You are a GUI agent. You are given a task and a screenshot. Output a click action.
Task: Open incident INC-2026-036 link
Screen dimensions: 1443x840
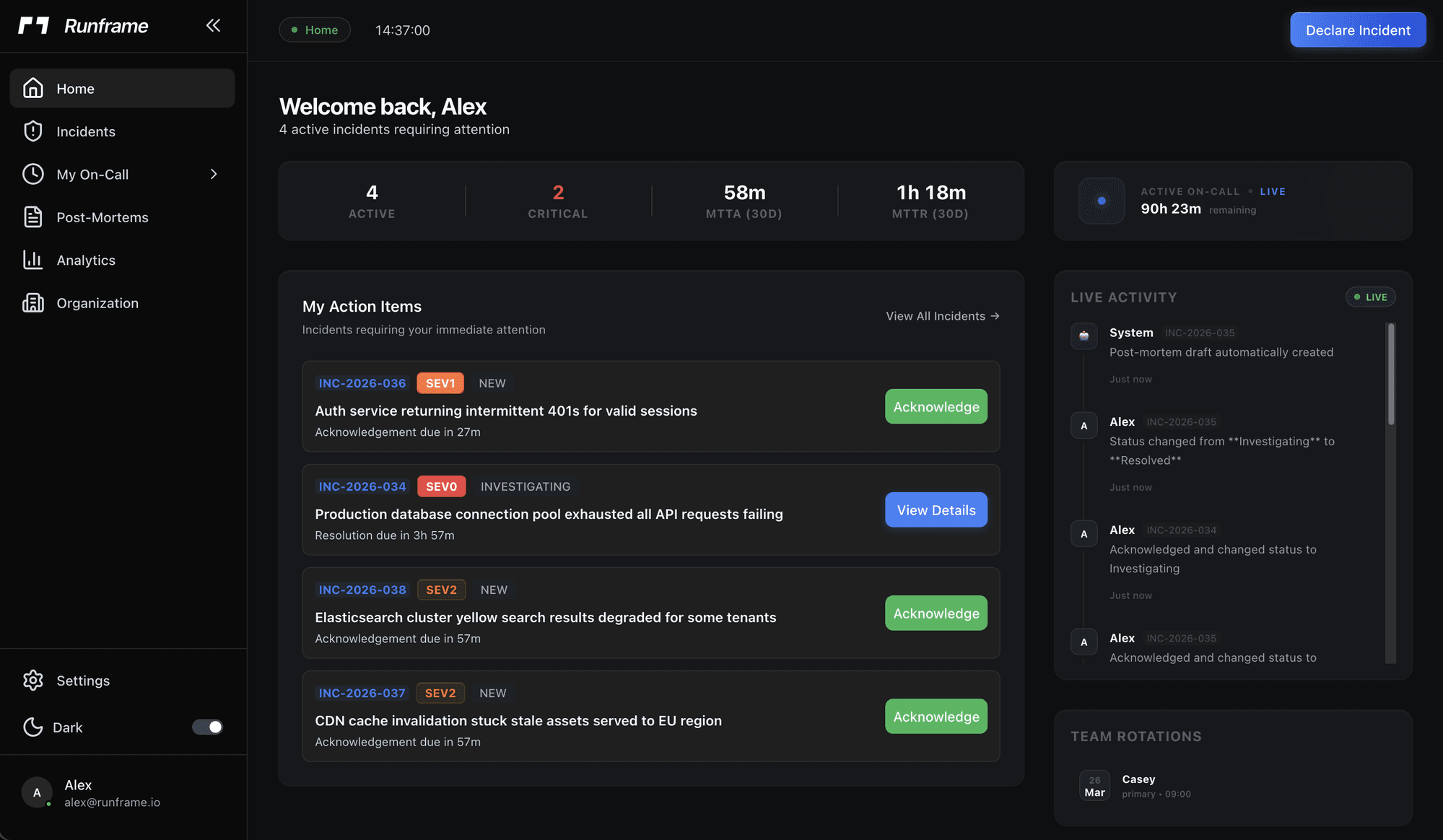coord(362,382)
